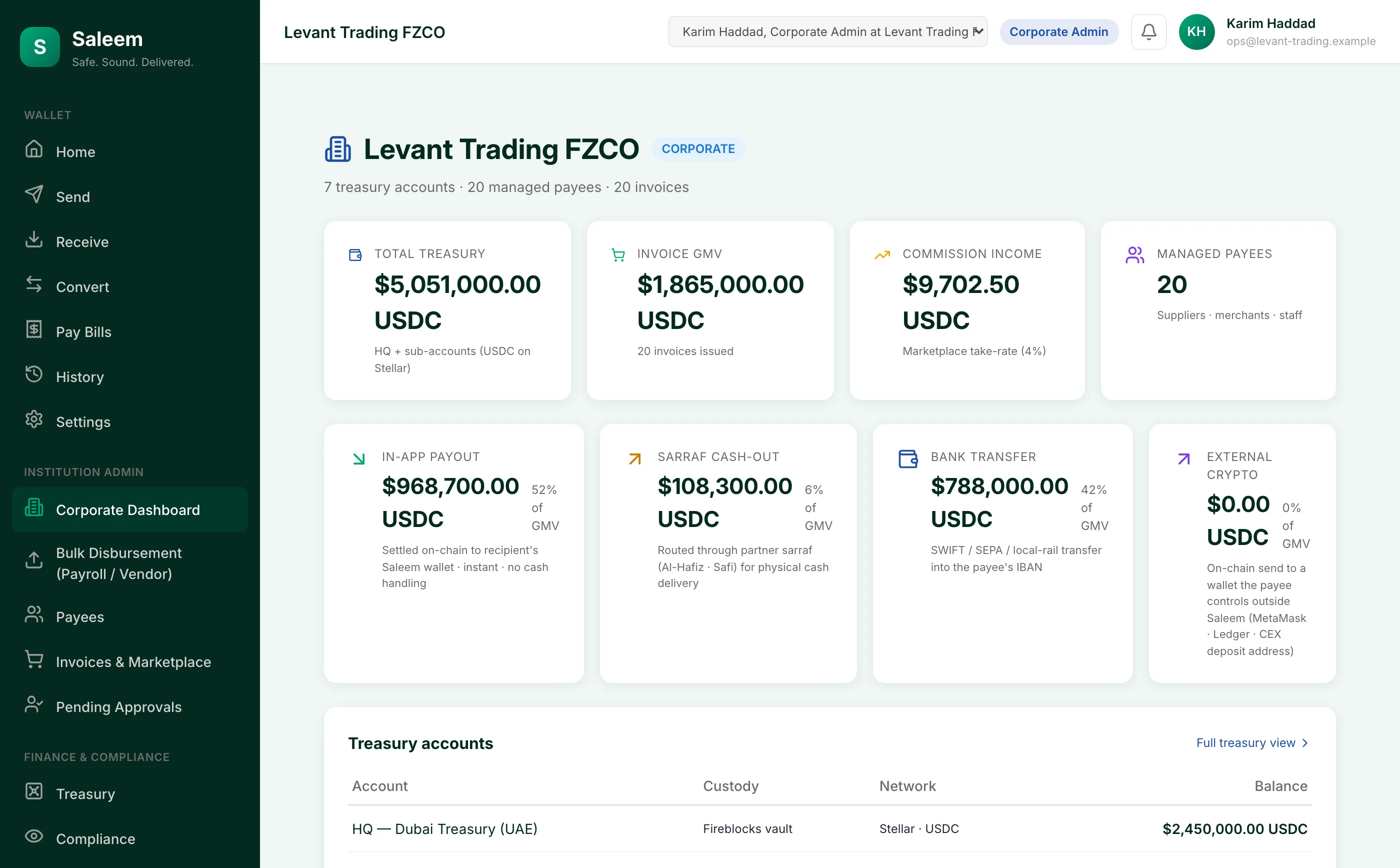
Task: Click the chevron after Full treasury view
Action: [x=1304, y=743]
